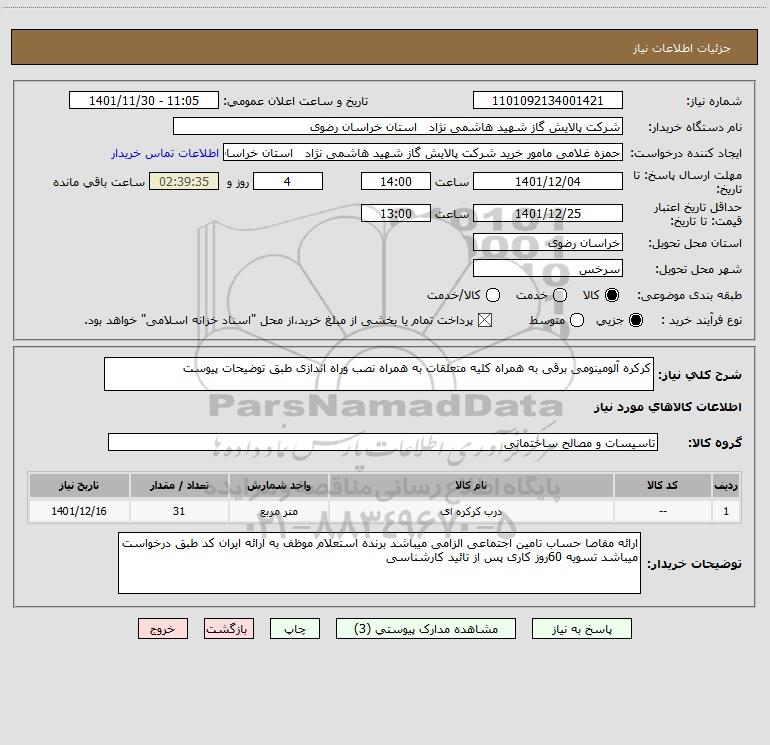Image resolution: width=770 pixels, height=745 pixels.
Task: Click the validity time field 13:00
Action: (x=396, y=213)
